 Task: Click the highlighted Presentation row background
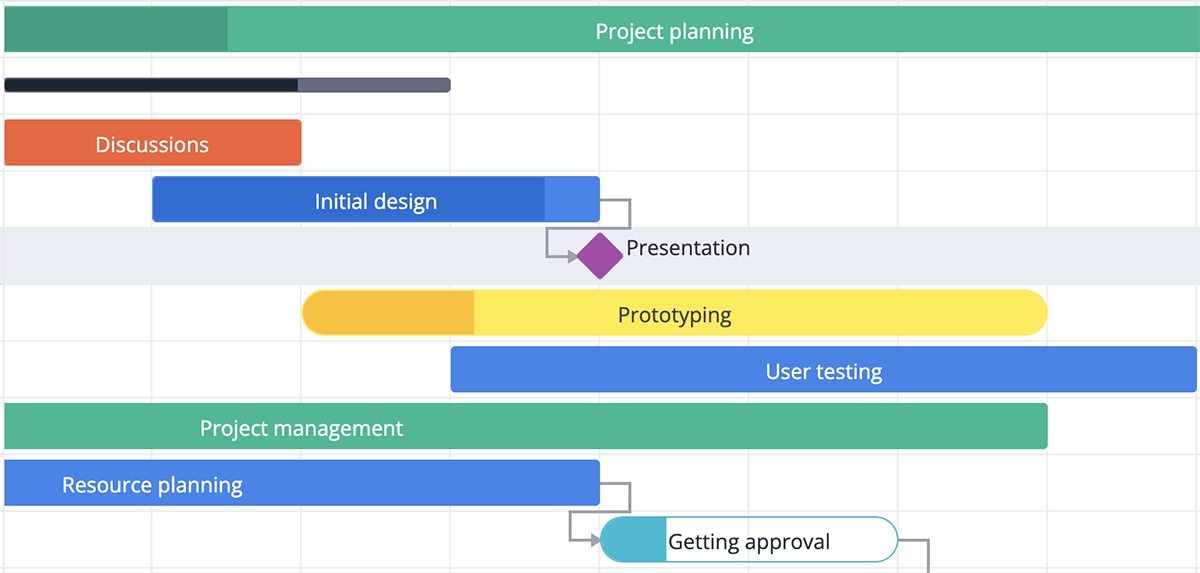pos(600,256)
